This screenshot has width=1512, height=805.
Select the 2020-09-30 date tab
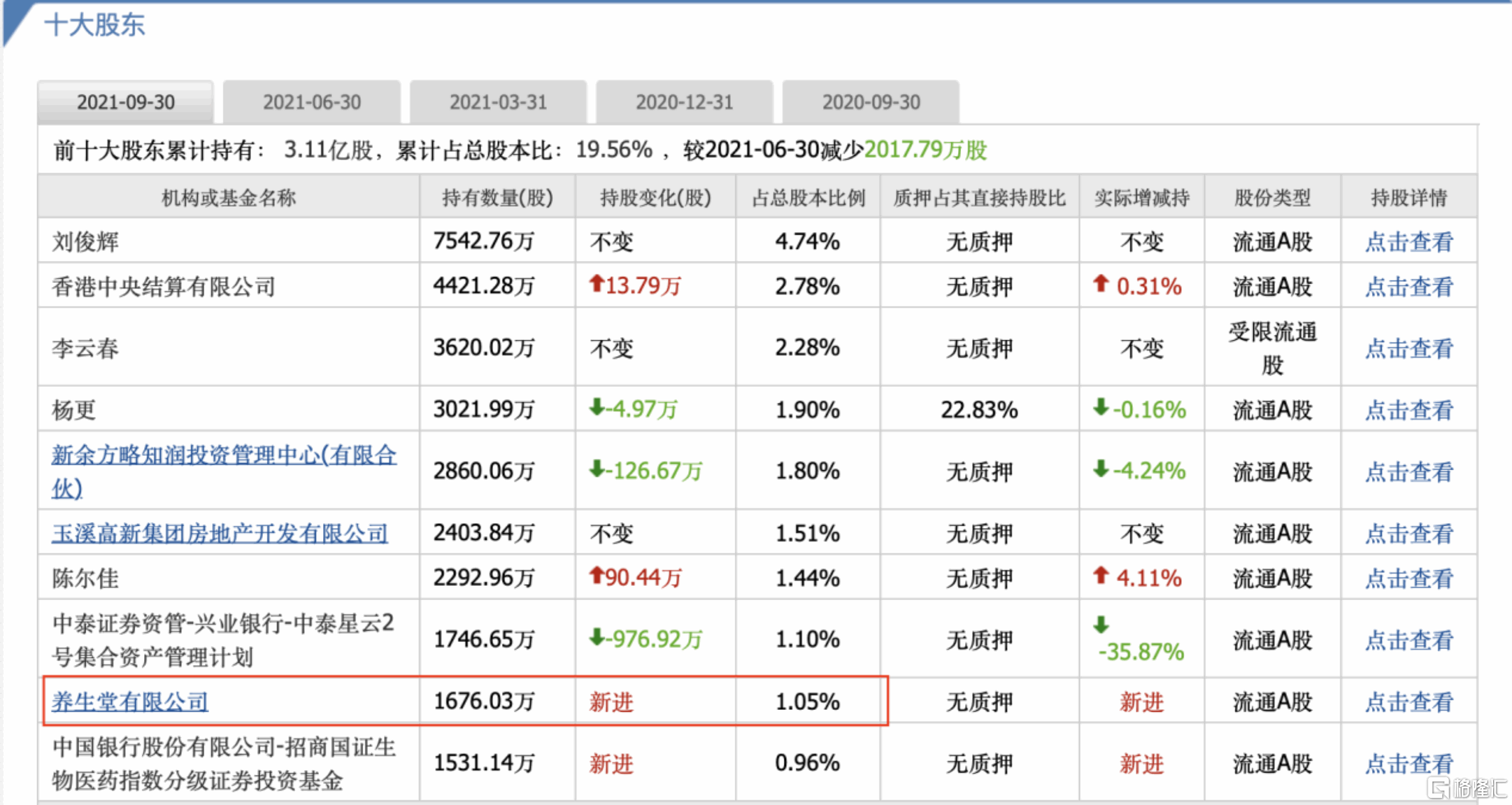click(x=871, y=102)
